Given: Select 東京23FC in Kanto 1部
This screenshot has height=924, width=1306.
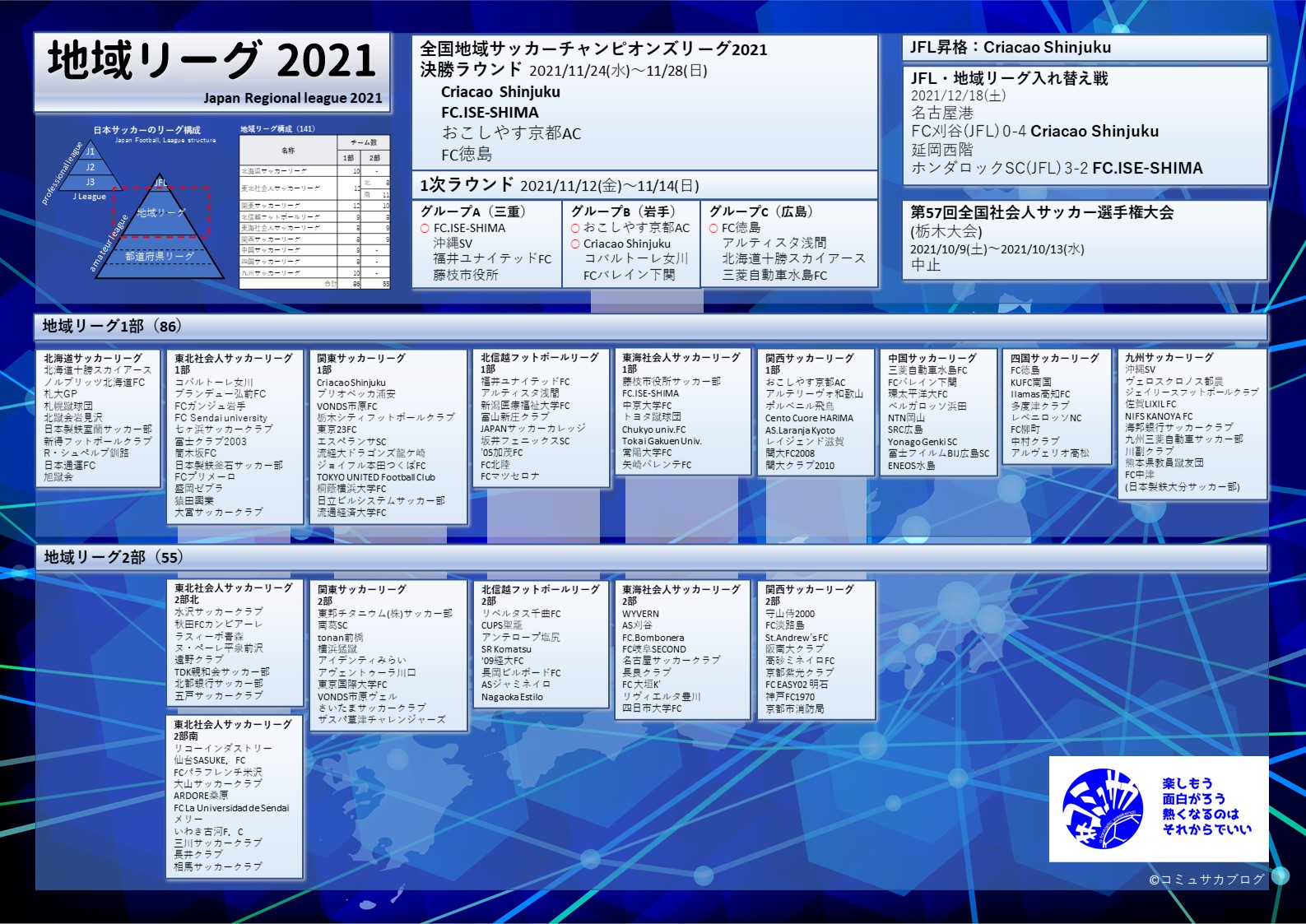Looking at the screenshot, I should (x=337, y=429).
